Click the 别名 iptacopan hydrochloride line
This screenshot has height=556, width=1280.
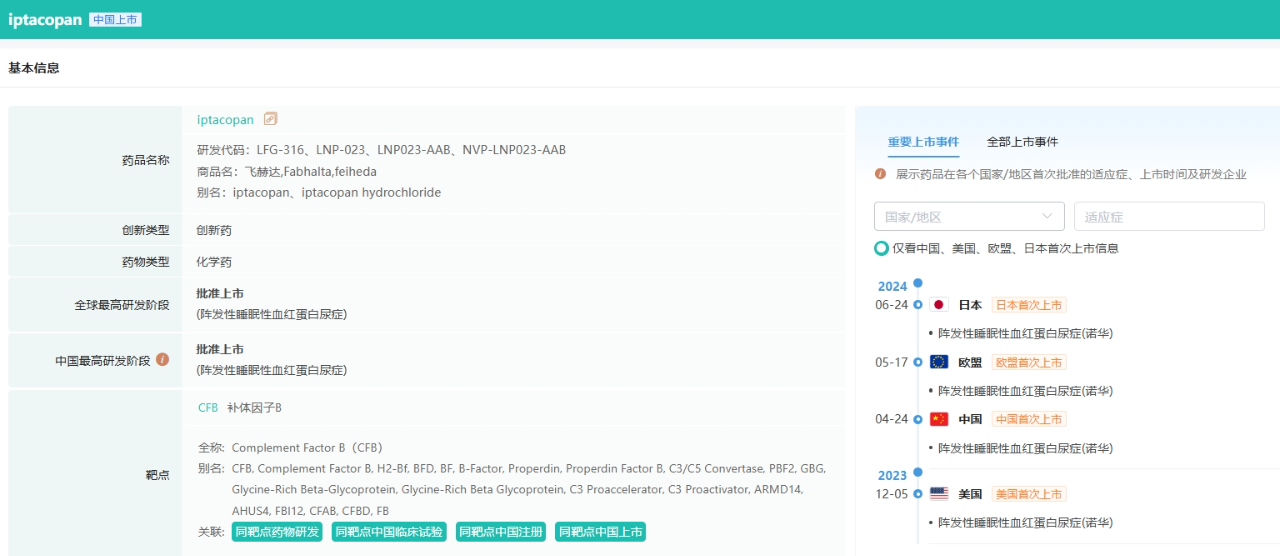click(318, 192)
